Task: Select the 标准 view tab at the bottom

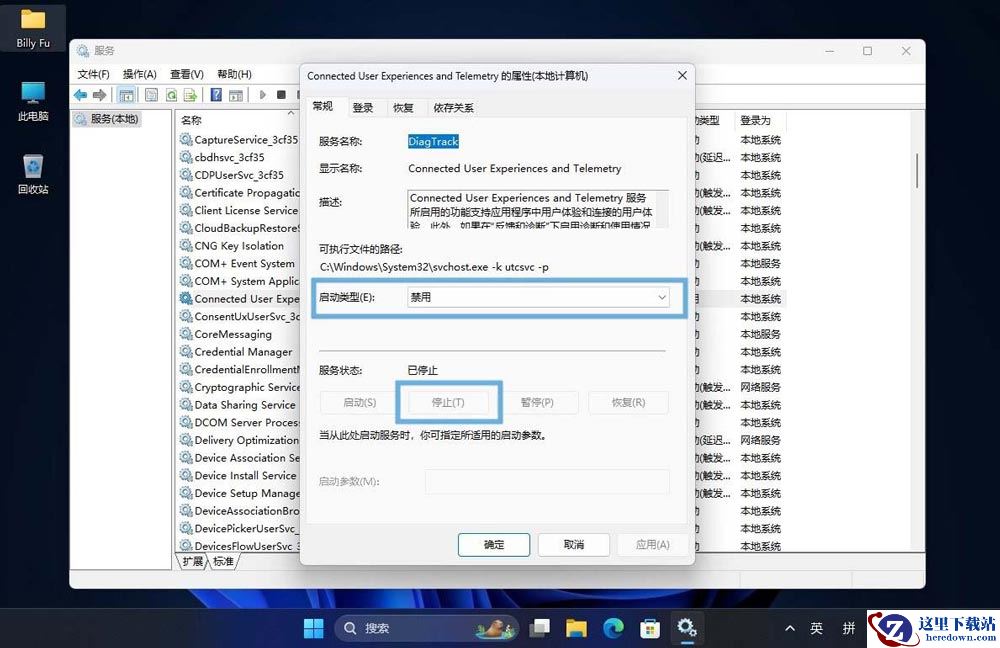Action: pyautogui.click(x=223, y=561)
